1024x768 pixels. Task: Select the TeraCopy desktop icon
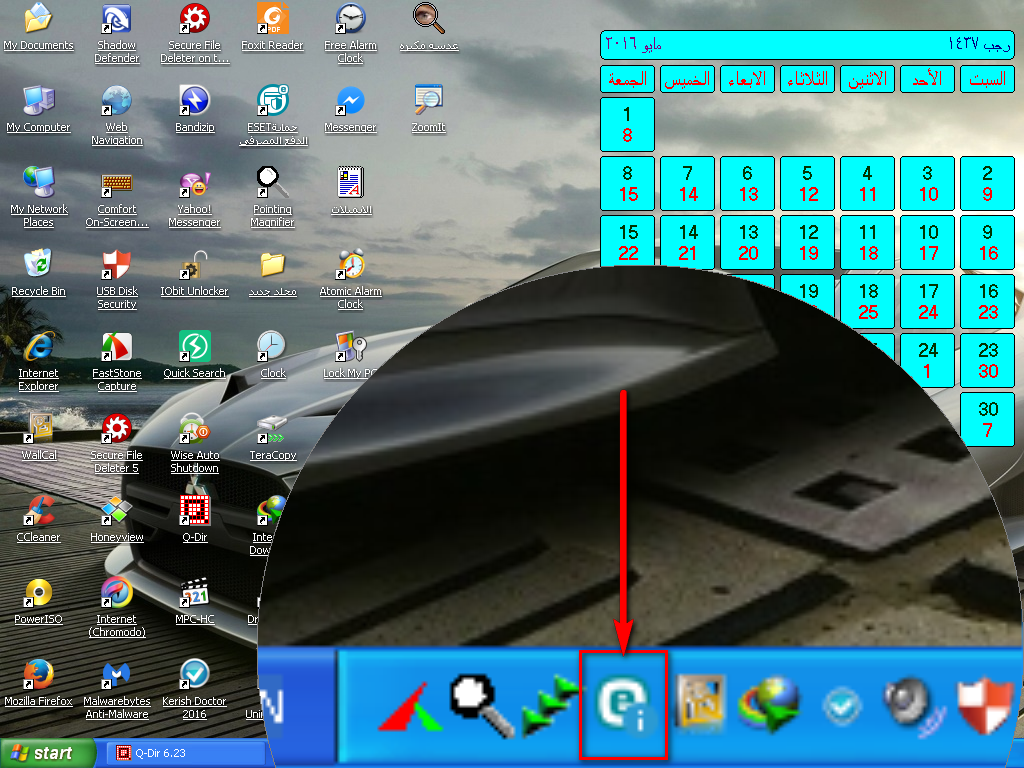(272, 438)
